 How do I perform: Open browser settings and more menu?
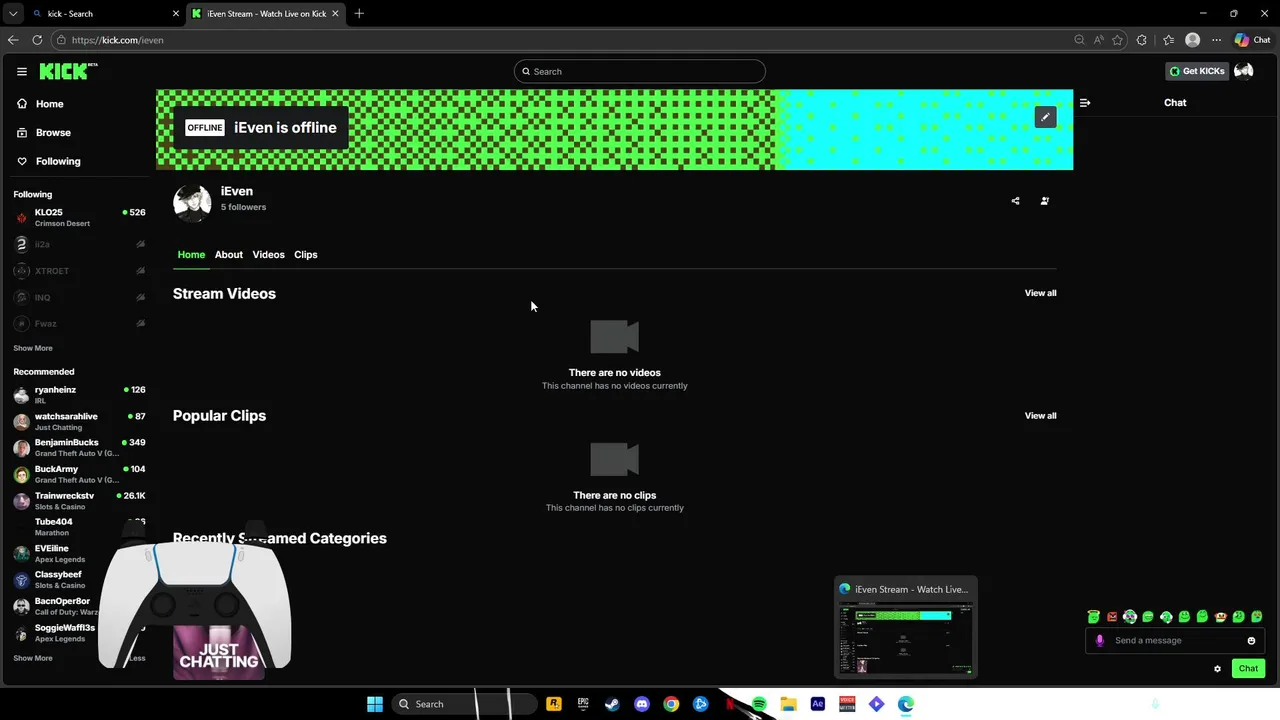point(1217,40)
